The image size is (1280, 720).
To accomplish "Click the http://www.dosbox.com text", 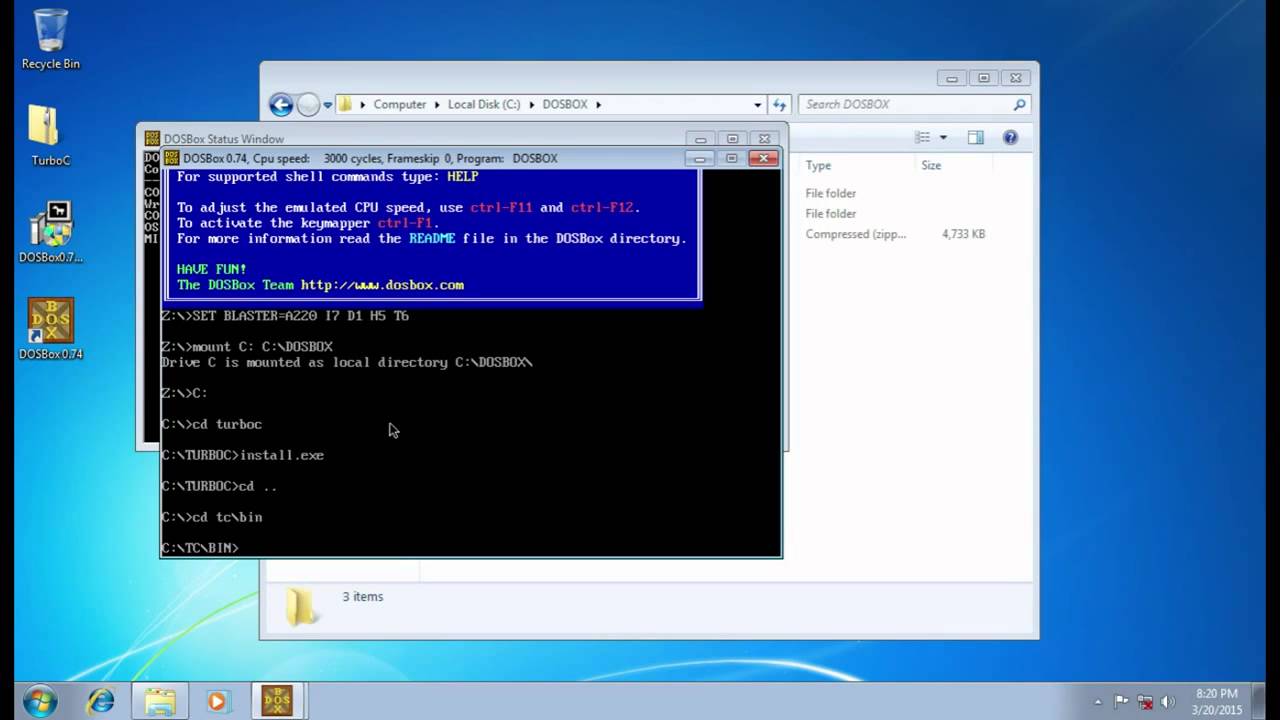I will [382, 285].
